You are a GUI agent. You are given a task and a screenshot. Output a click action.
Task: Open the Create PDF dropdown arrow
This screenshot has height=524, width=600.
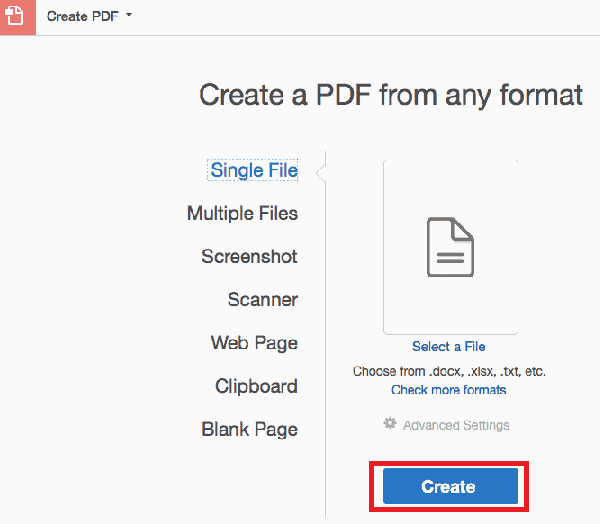[x=129, y=15]
